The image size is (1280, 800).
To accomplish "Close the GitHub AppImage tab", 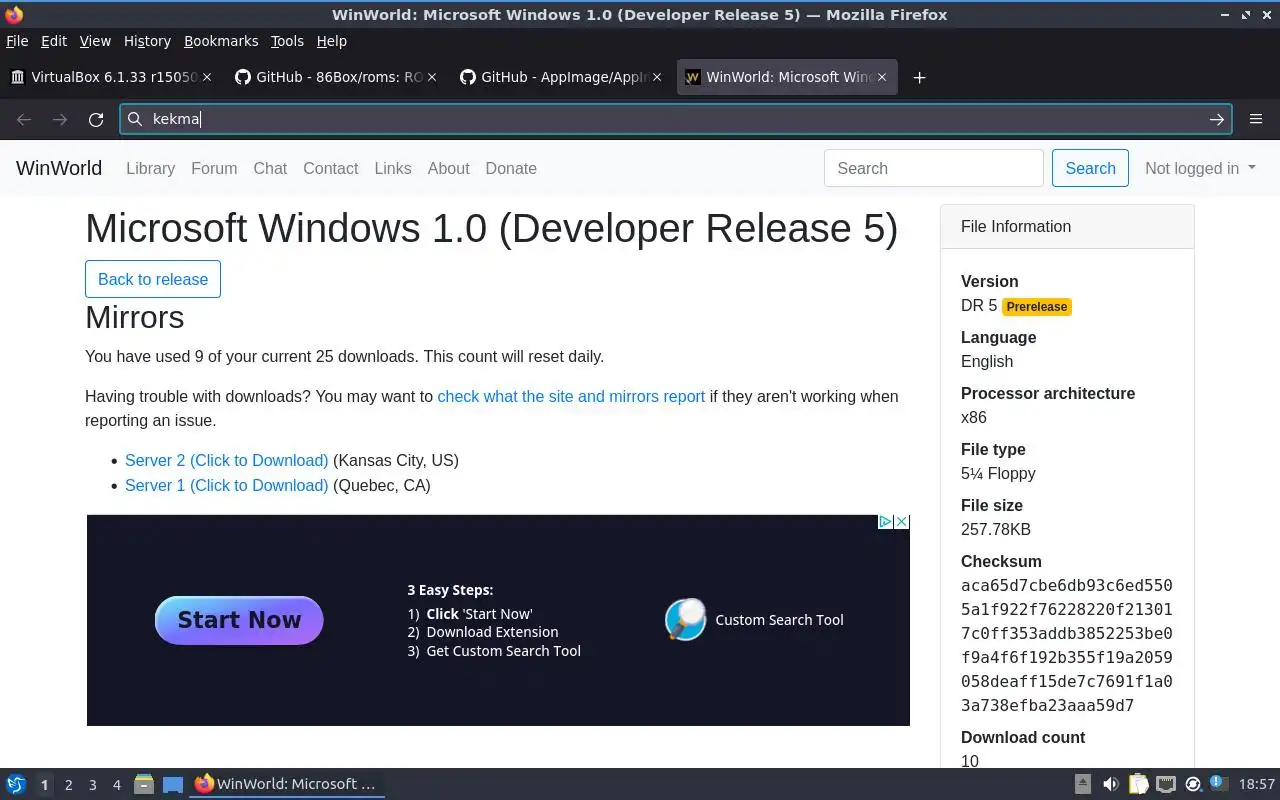I will coord(657,77).
